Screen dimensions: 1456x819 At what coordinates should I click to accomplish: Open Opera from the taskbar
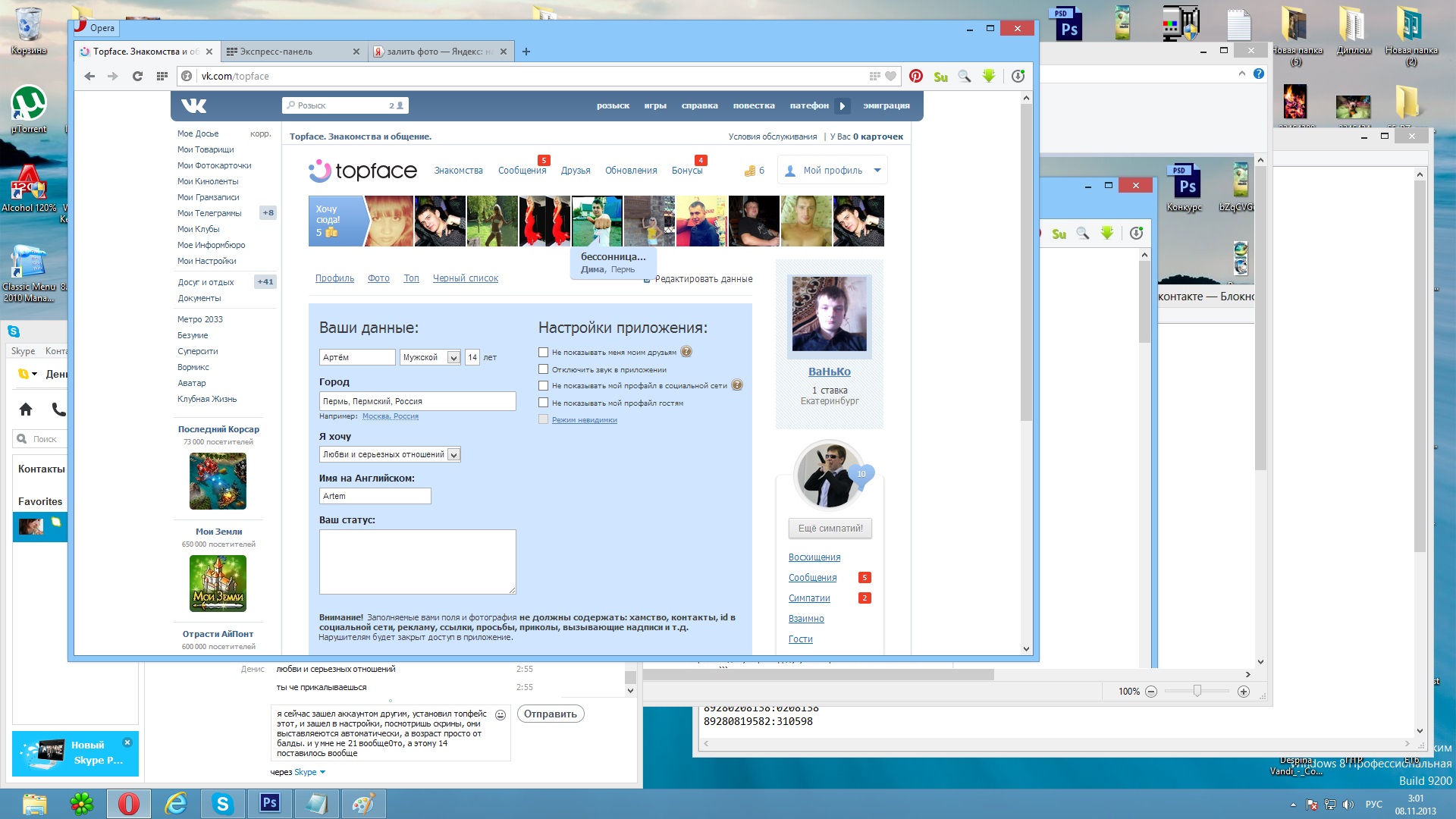[x=128, y=804]
